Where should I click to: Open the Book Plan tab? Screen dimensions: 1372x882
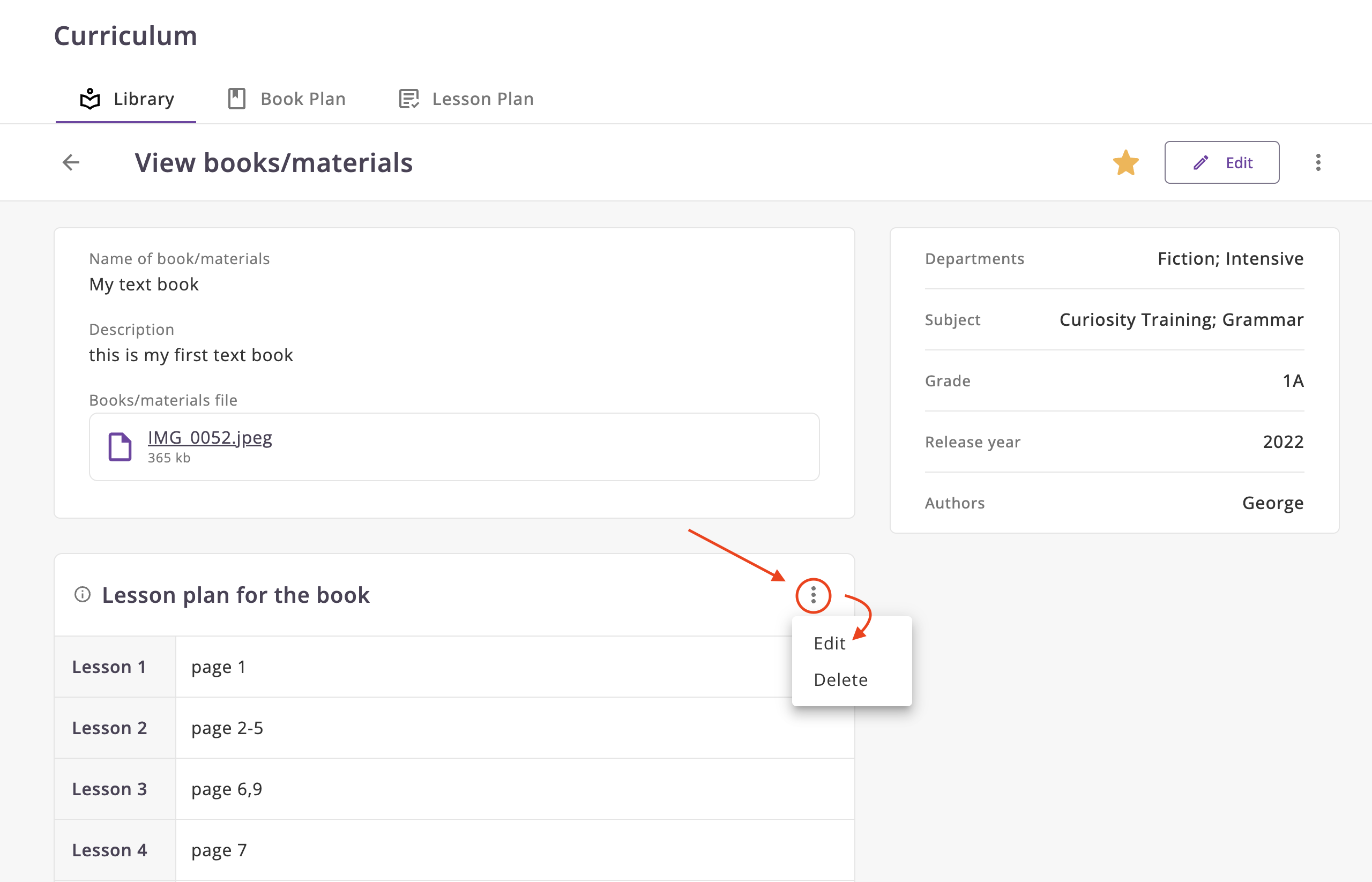point(286,99)
